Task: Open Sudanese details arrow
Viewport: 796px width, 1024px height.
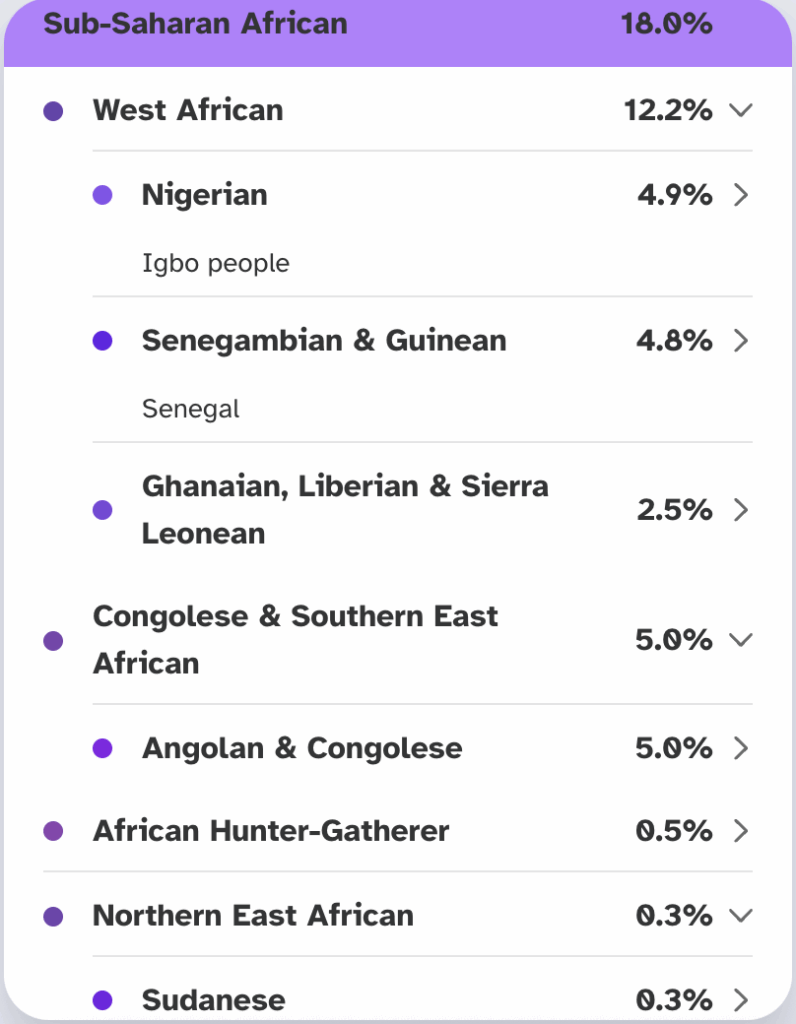Action: [740, 1000]
